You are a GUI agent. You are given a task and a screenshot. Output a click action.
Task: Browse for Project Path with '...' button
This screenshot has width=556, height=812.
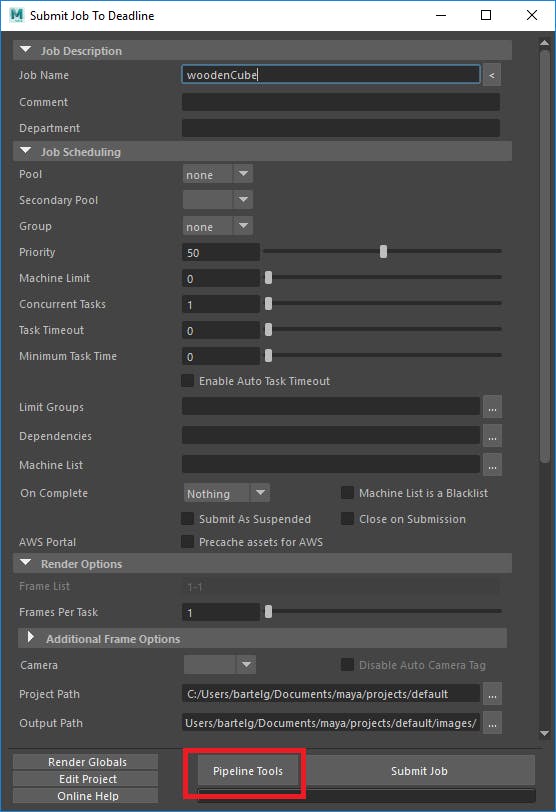(x=492, y=694)
